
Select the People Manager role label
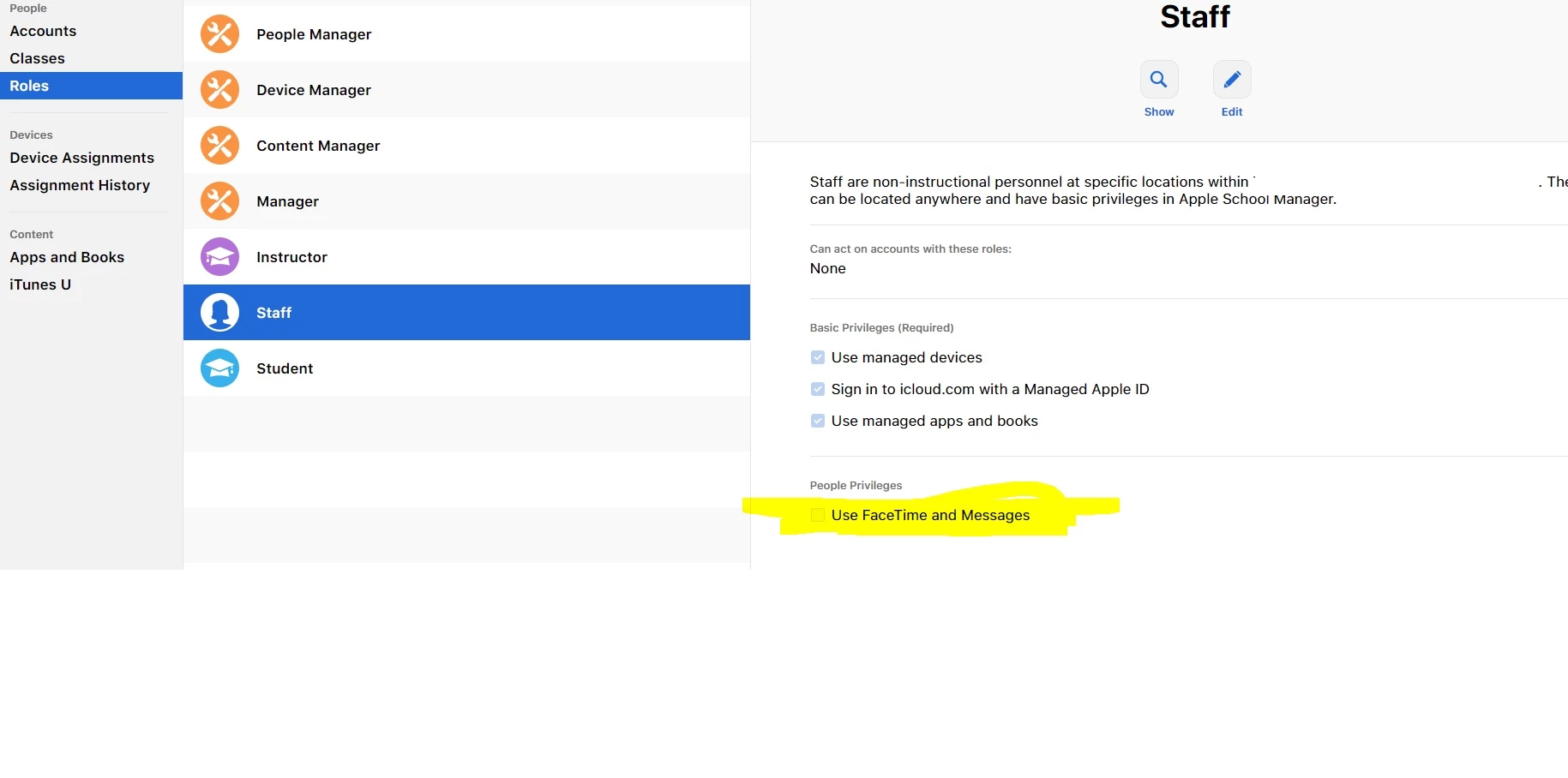(314, 34)
